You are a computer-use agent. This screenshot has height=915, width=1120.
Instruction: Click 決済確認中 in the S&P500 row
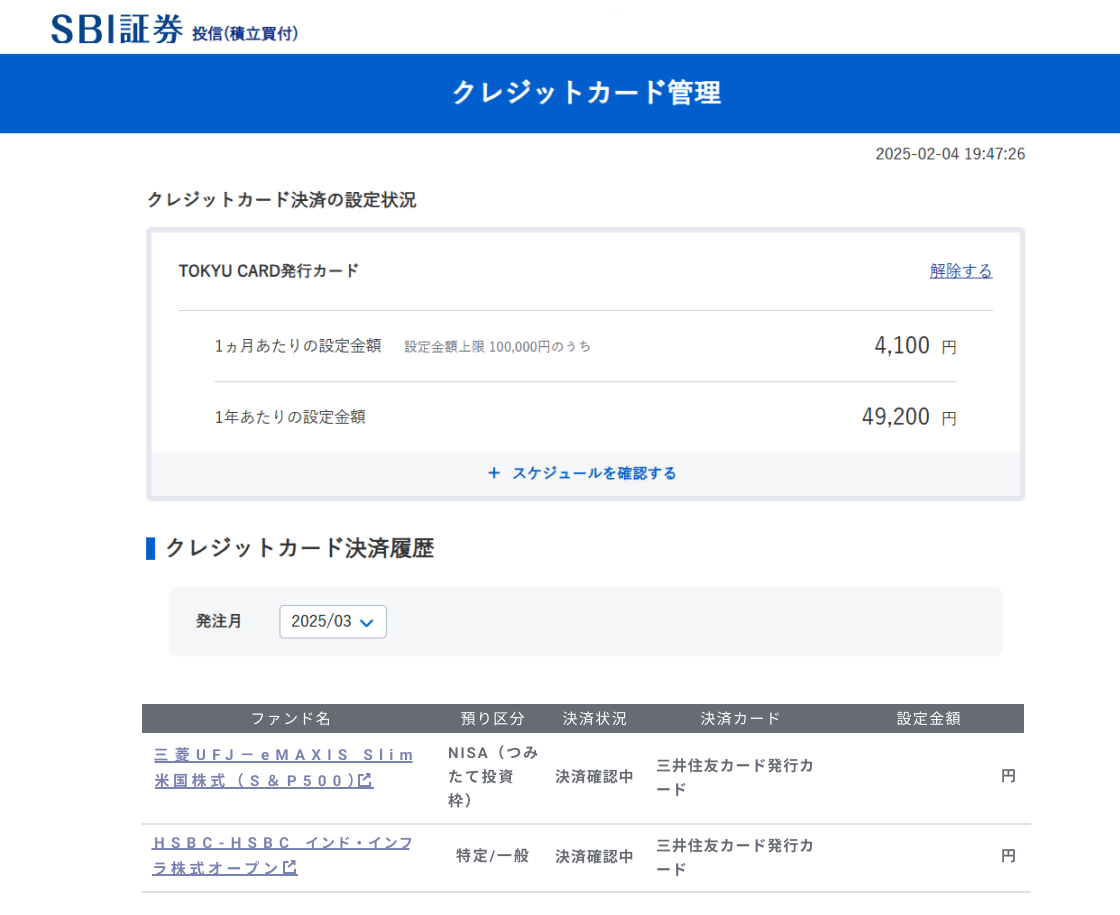(x=594, y=776)
